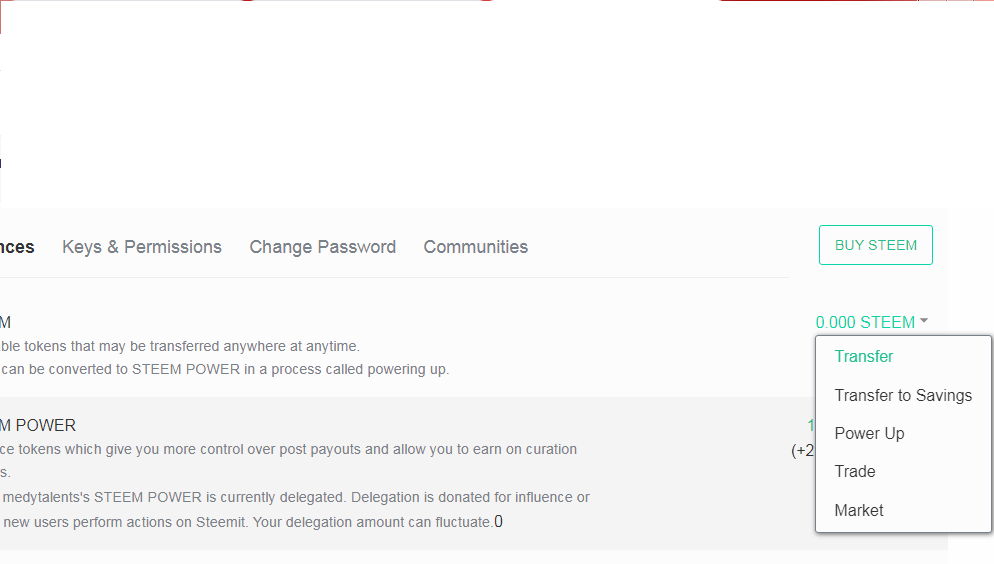Choose Transfer to Savings option

pyautogui.click(x=903, y=395)
